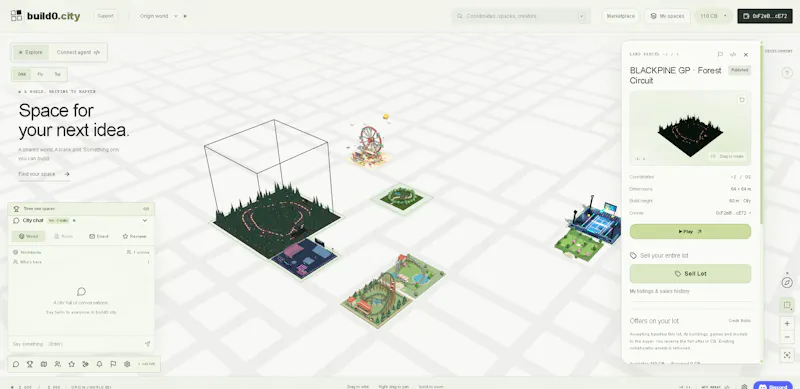The width and height of the screenshot is (800, 389).
Task: Click the BLACKPINE GP lot 3D preview thumbnail
Action: 690,128
